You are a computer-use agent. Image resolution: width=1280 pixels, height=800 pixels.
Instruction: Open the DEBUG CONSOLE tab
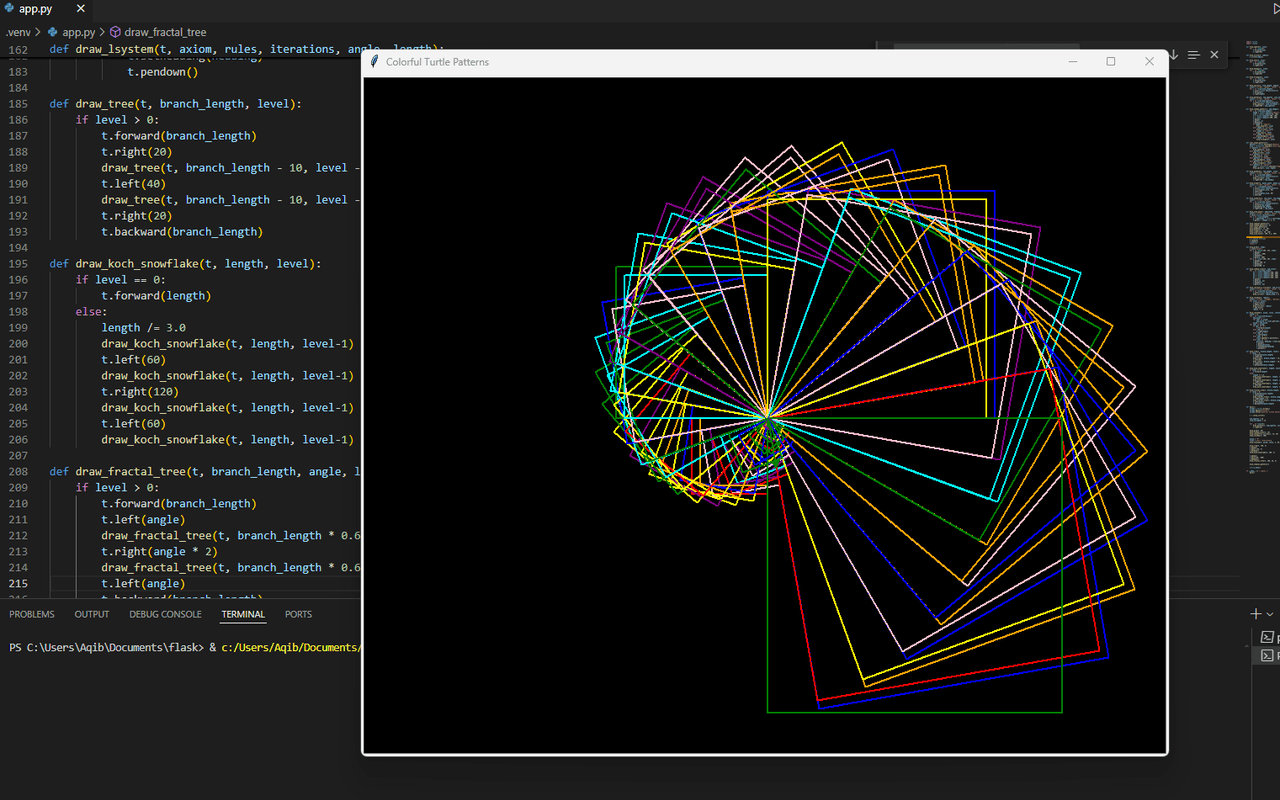[165, 614]
